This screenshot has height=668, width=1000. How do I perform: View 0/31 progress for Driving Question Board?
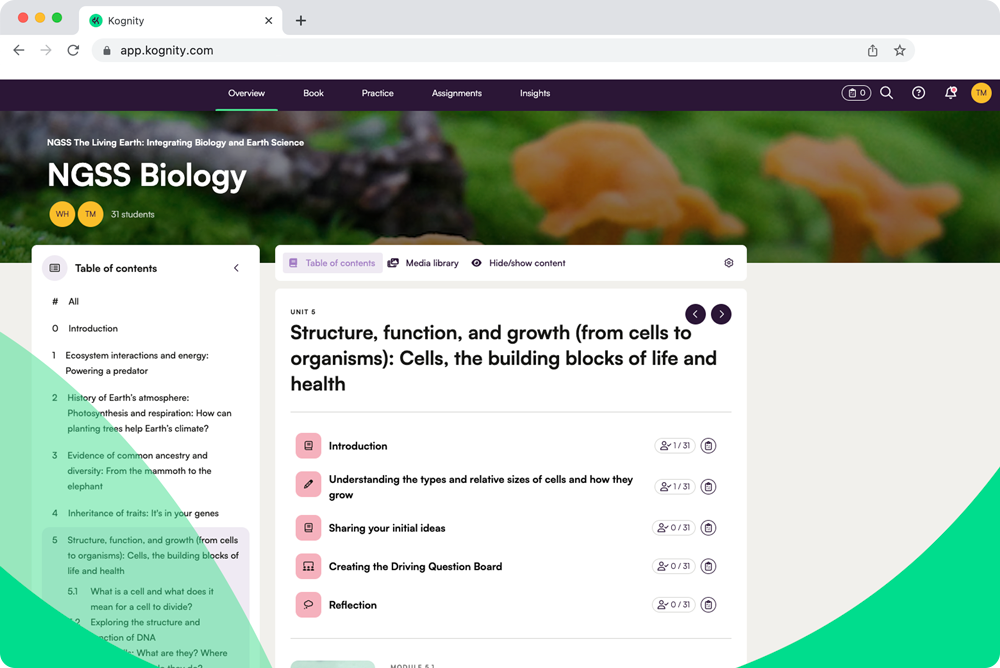point(673,567)
